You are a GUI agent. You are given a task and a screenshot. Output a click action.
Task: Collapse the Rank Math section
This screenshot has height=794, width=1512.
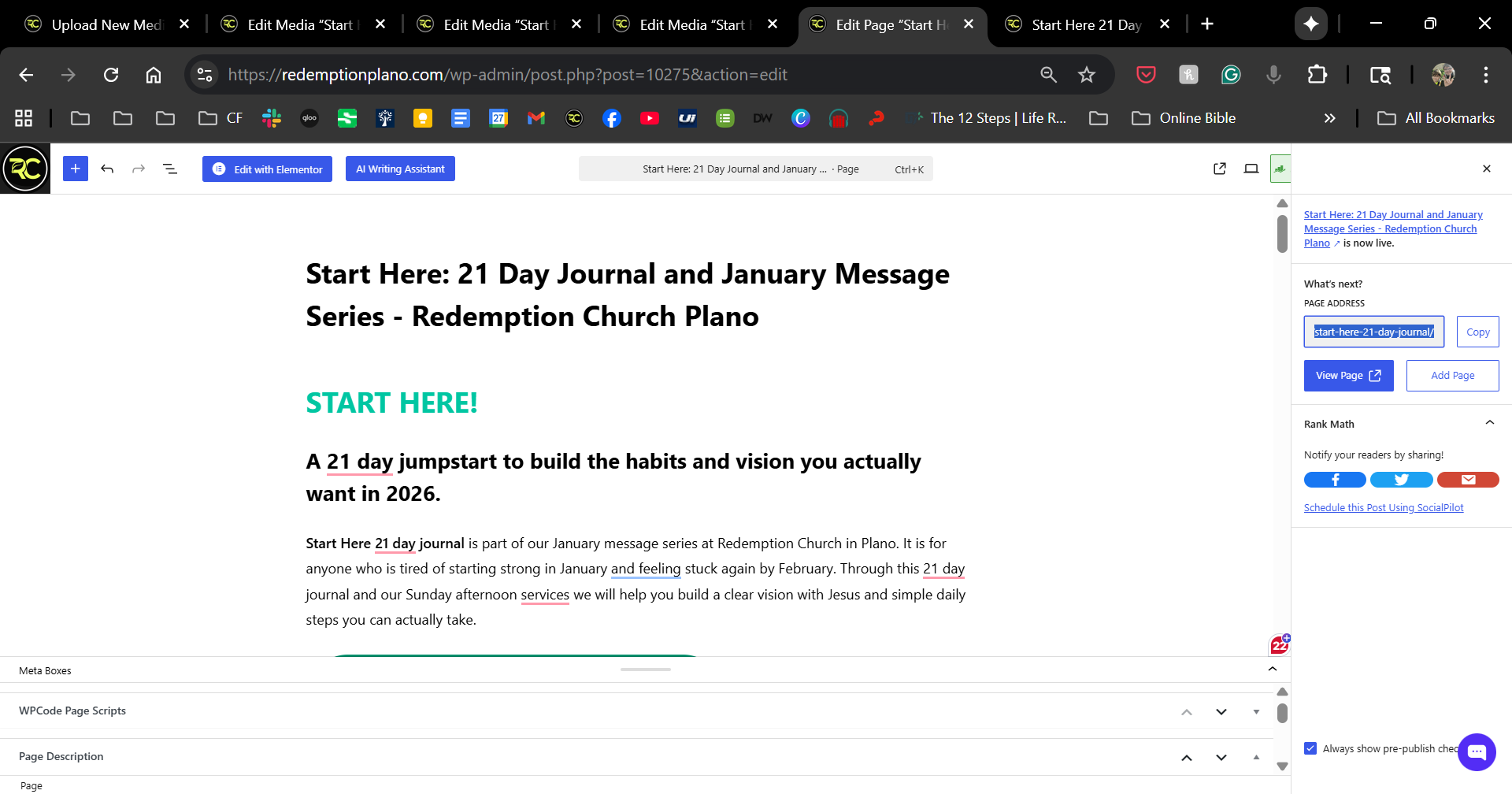[x=1489, y=423]
